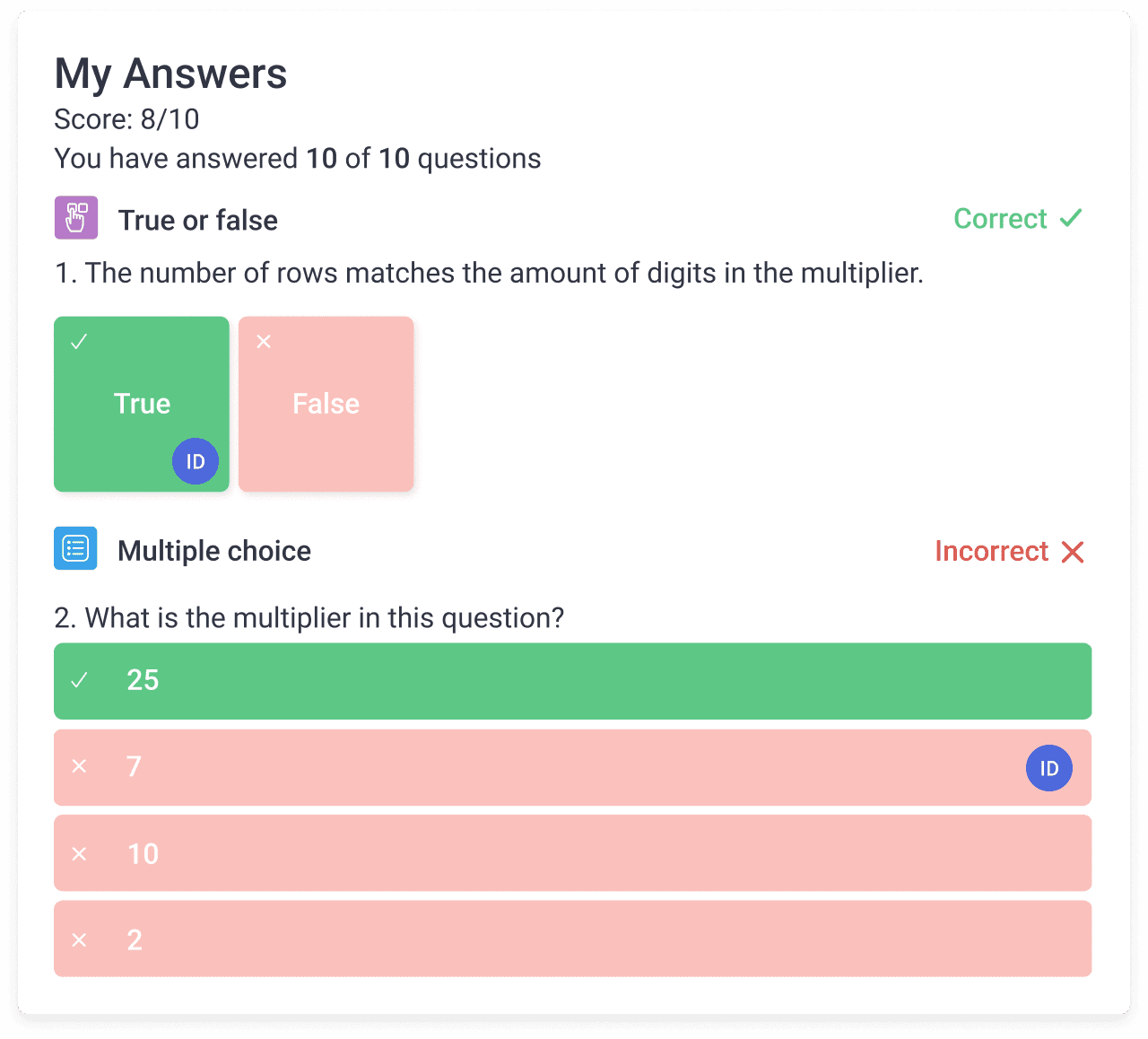
Task: Click the blue Multiple choice question icon
Action: click(x=75, y=548)
